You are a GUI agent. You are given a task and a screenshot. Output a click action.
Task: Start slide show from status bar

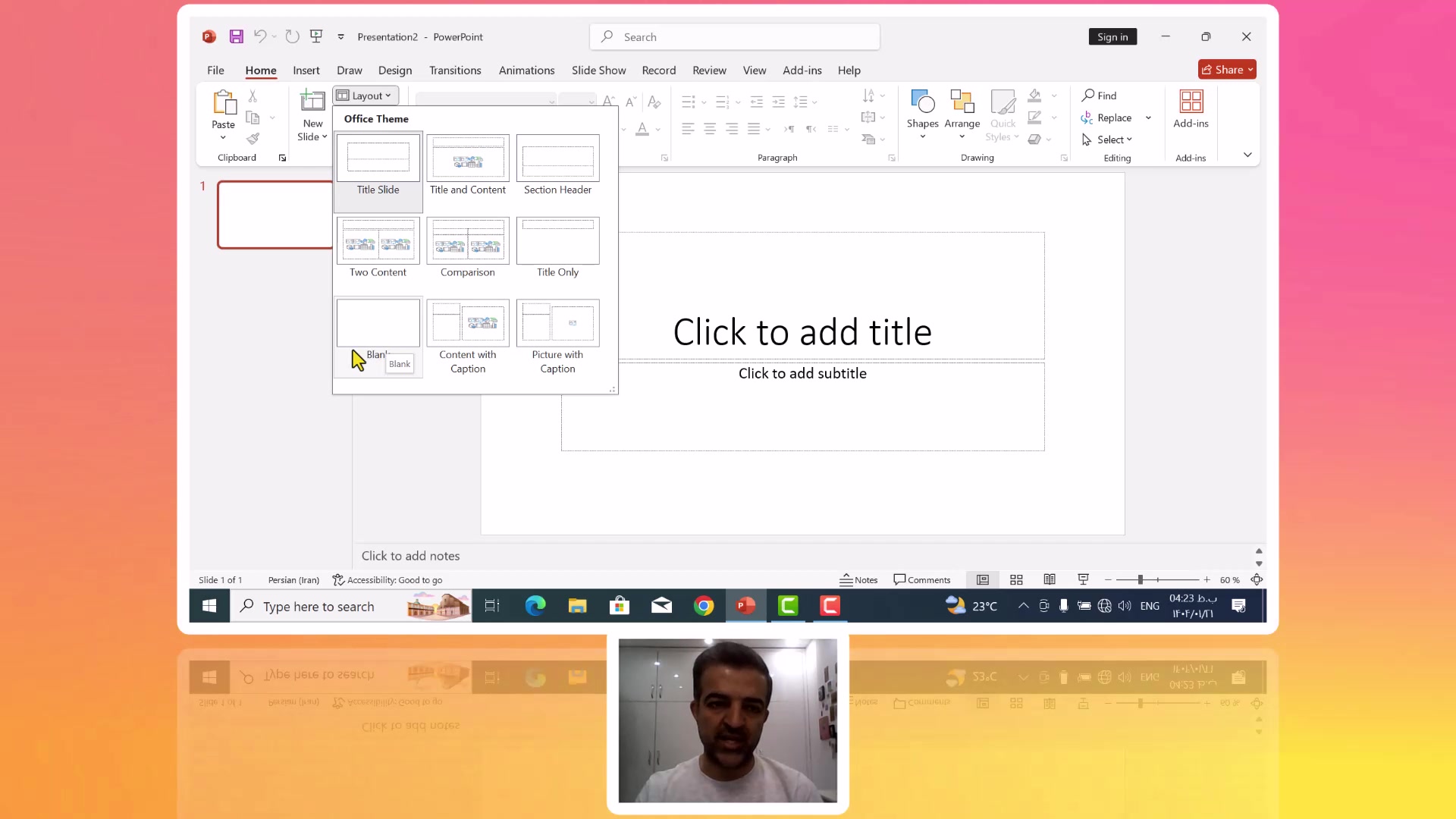click(1083, 580)
